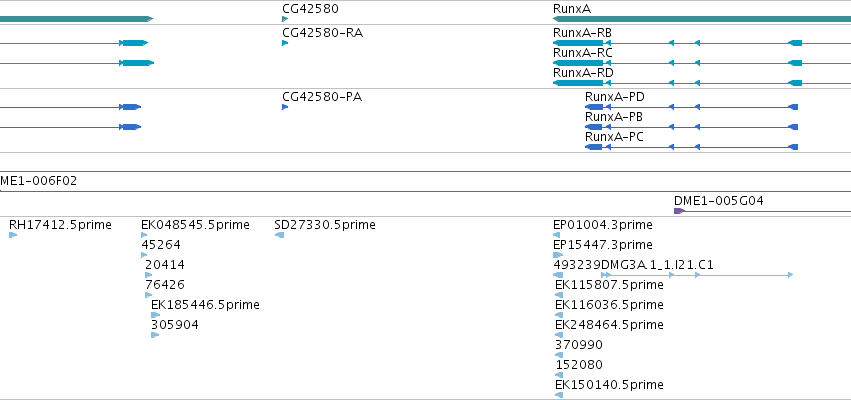Select the DME1-005G04 clone marker
Viewport: 851px width, 400px height.
[763, 211]
